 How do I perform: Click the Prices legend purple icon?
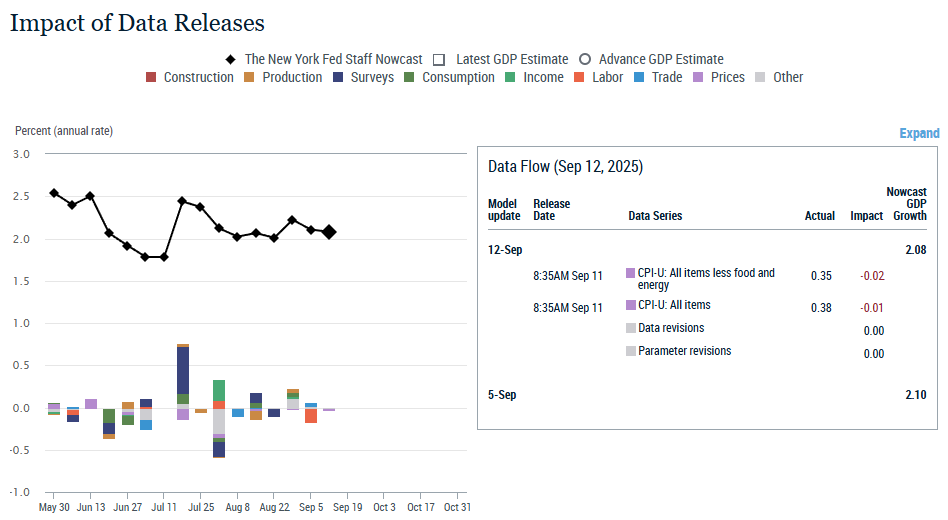coord(699,78)
